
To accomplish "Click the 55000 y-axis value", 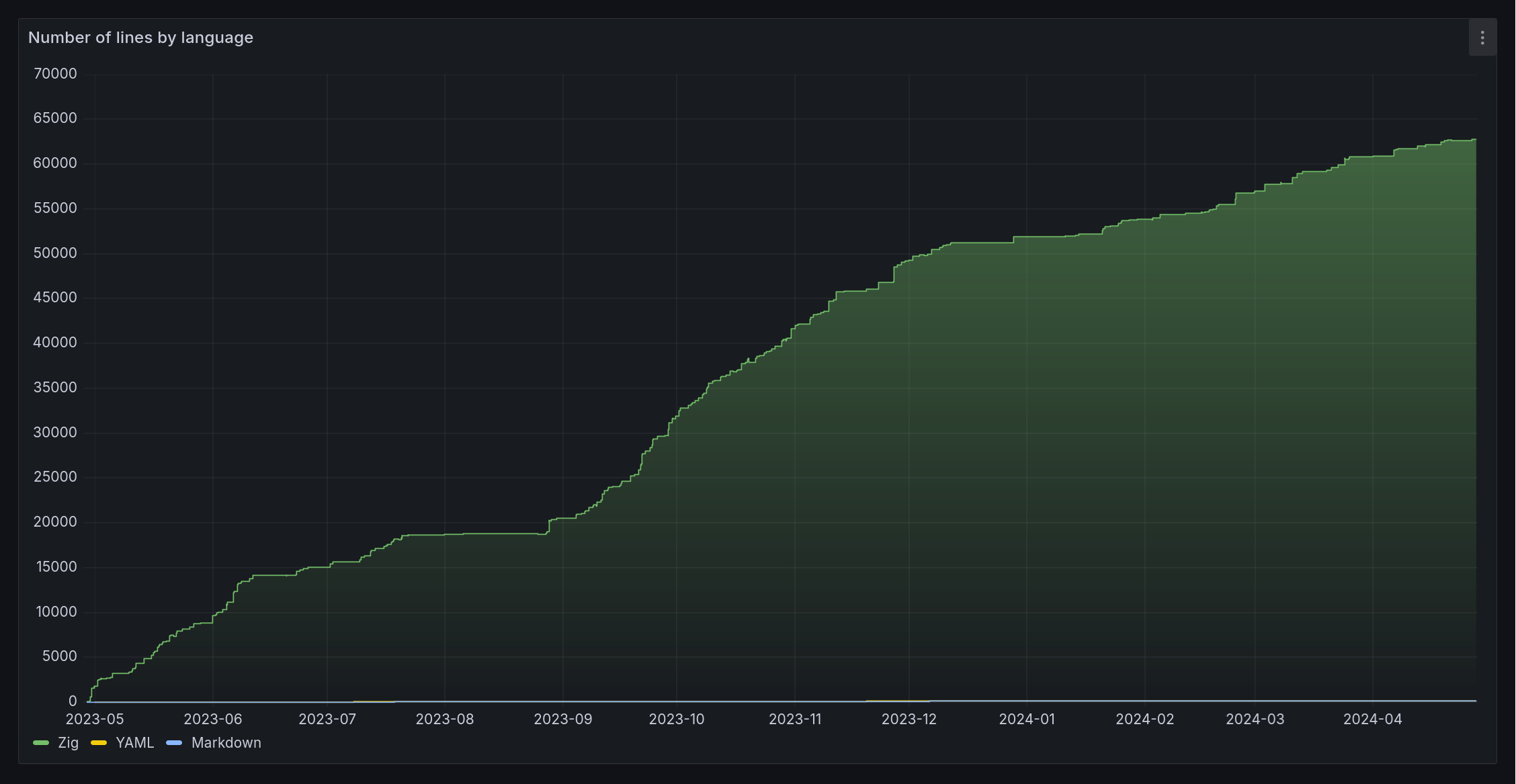I will pyautogui.click(x=55, y=208).
